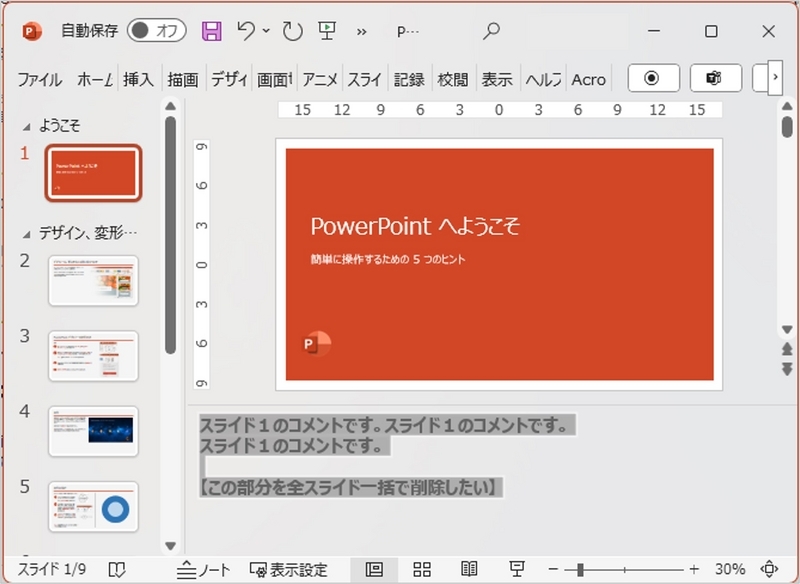The width and height of the screenshot is (800, 584).
Task: Click thumbnail pane scroll down arrow
Action: [170, 546]
